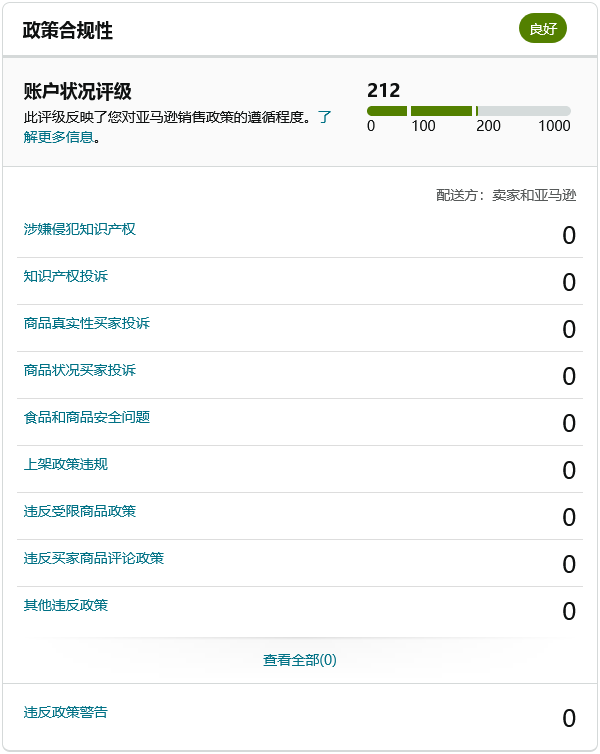Open the 食品和商品安全问题 link

pyautogui.click(x=87, y=417)
